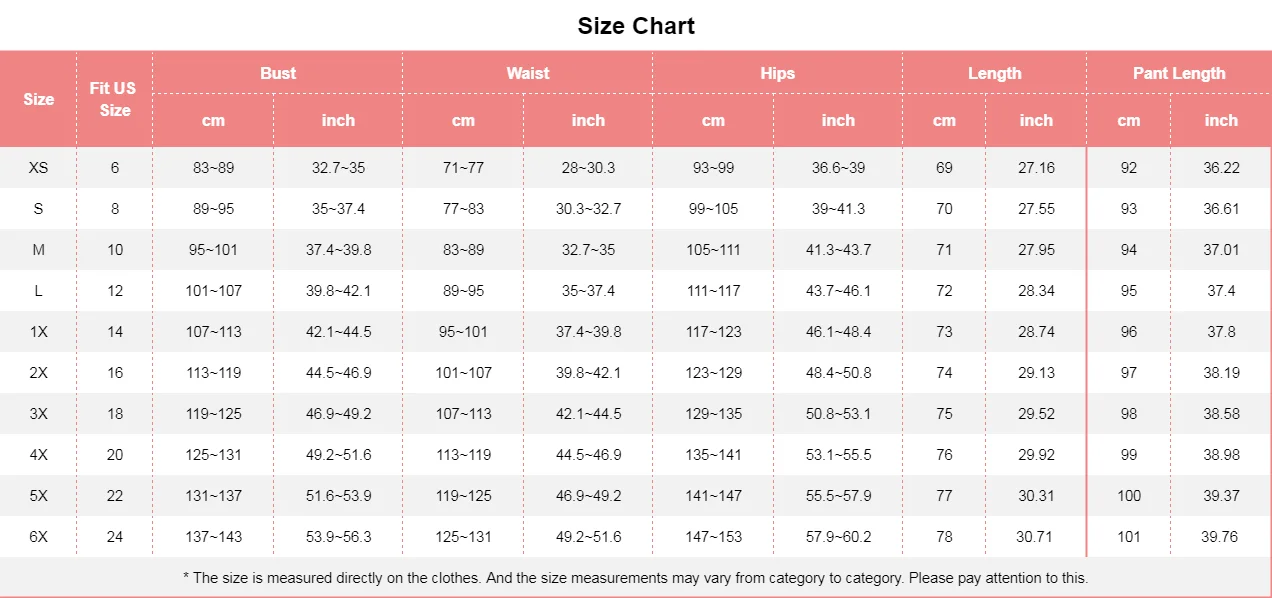Click pant length cell 100 cm

click(x=1128, y=496)
